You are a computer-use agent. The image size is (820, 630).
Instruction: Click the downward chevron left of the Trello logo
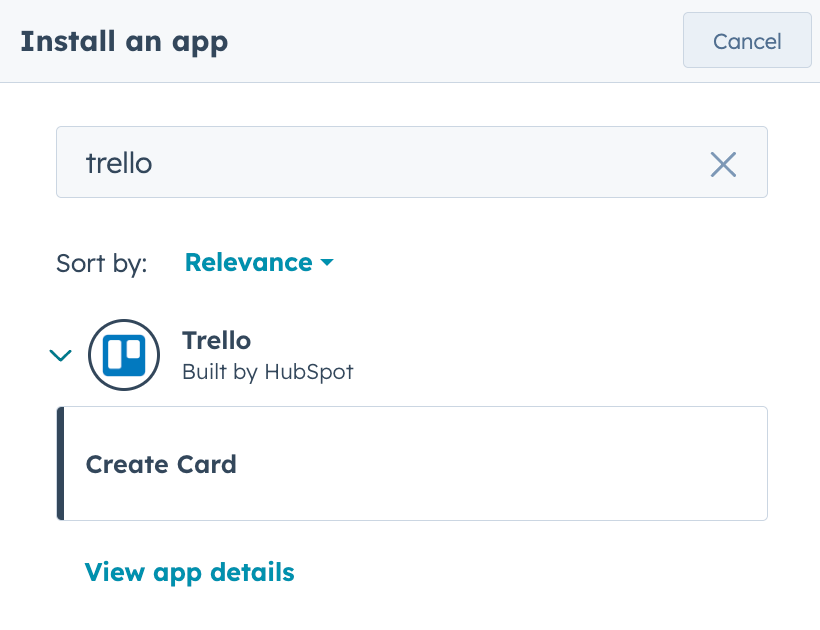coord(60,355)
